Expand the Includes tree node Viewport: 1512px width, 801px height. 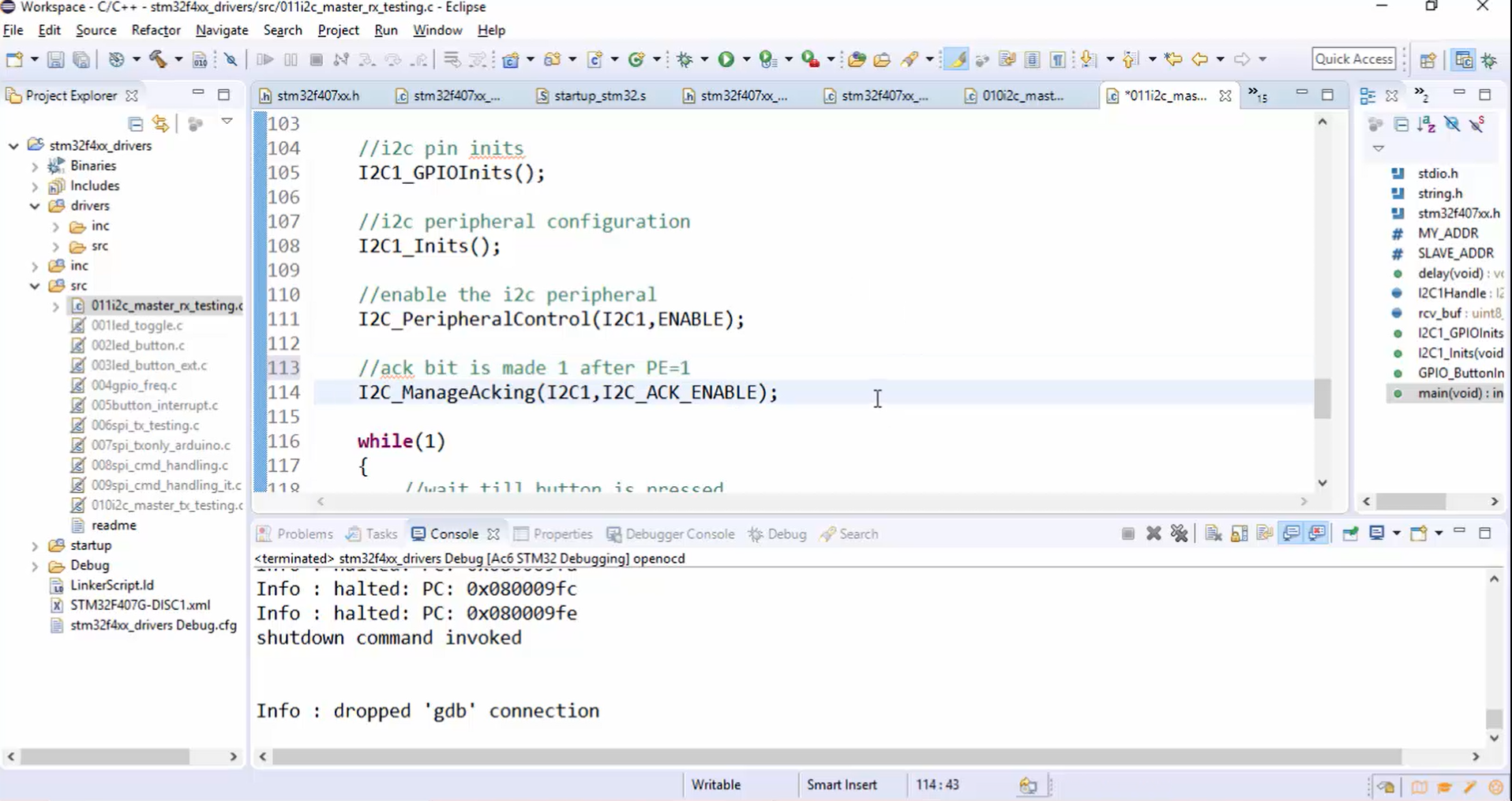point(35,187)
